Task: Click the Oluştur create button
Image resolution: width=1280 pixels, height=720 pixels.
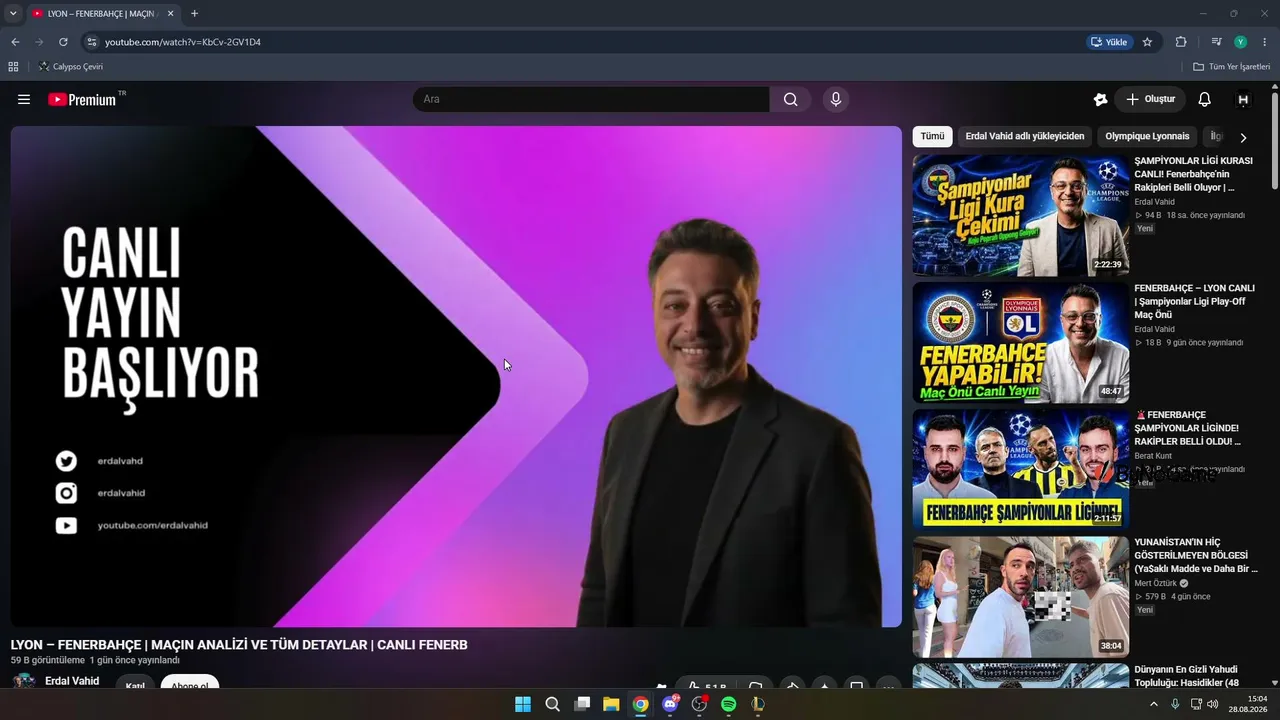Action: 1150,99
